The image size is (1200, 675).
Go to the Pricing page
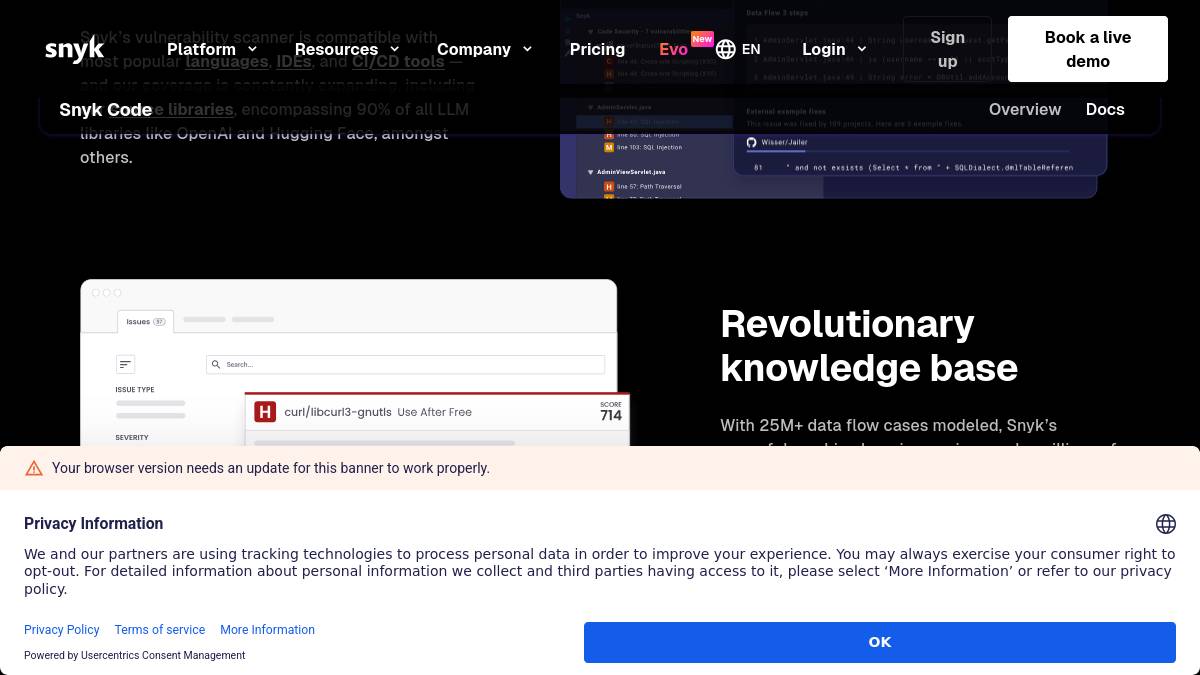click(597, 49)
